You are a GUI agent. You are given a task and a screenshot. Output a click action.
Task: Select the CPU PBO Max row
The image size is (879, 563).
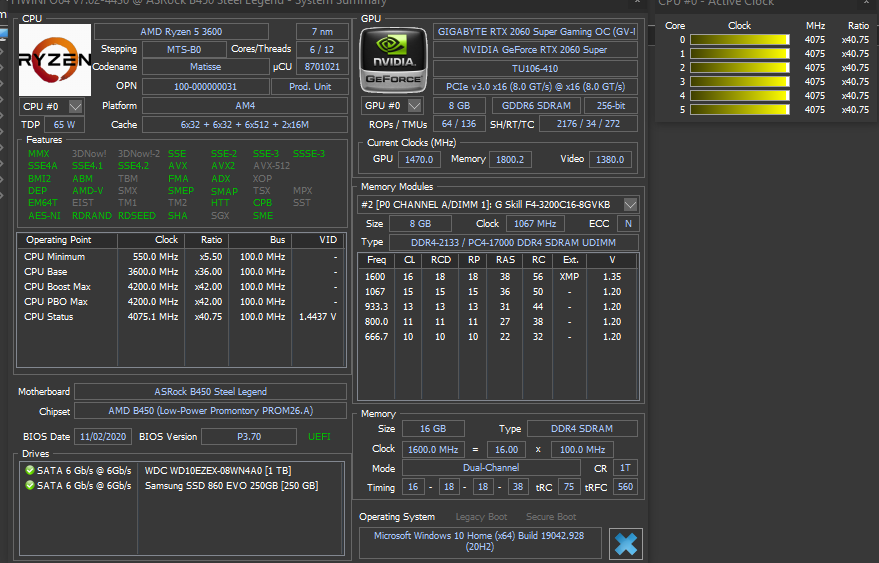coord(181,302)
